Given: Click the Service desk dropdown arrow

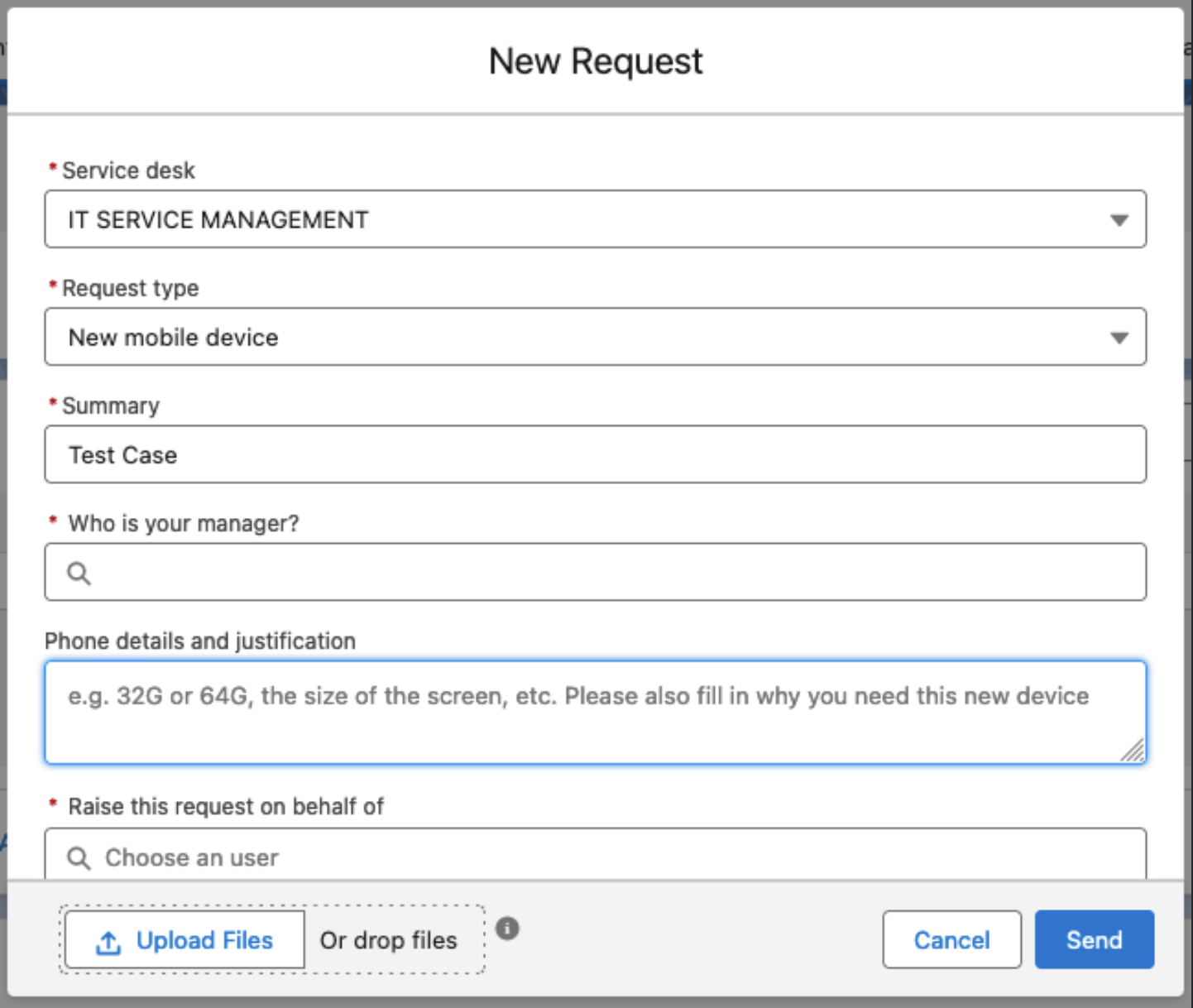Looking at the screenshot, I should (1119, 220).
